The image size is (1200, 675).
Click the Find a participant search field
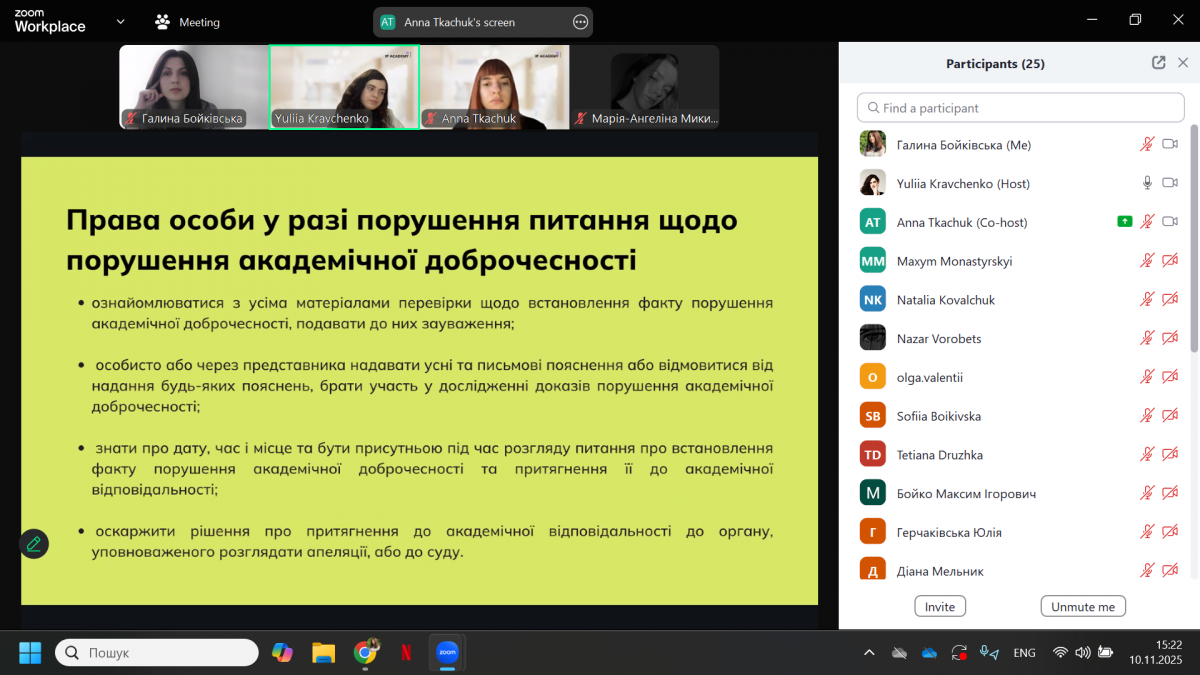tap(1019, 107)
